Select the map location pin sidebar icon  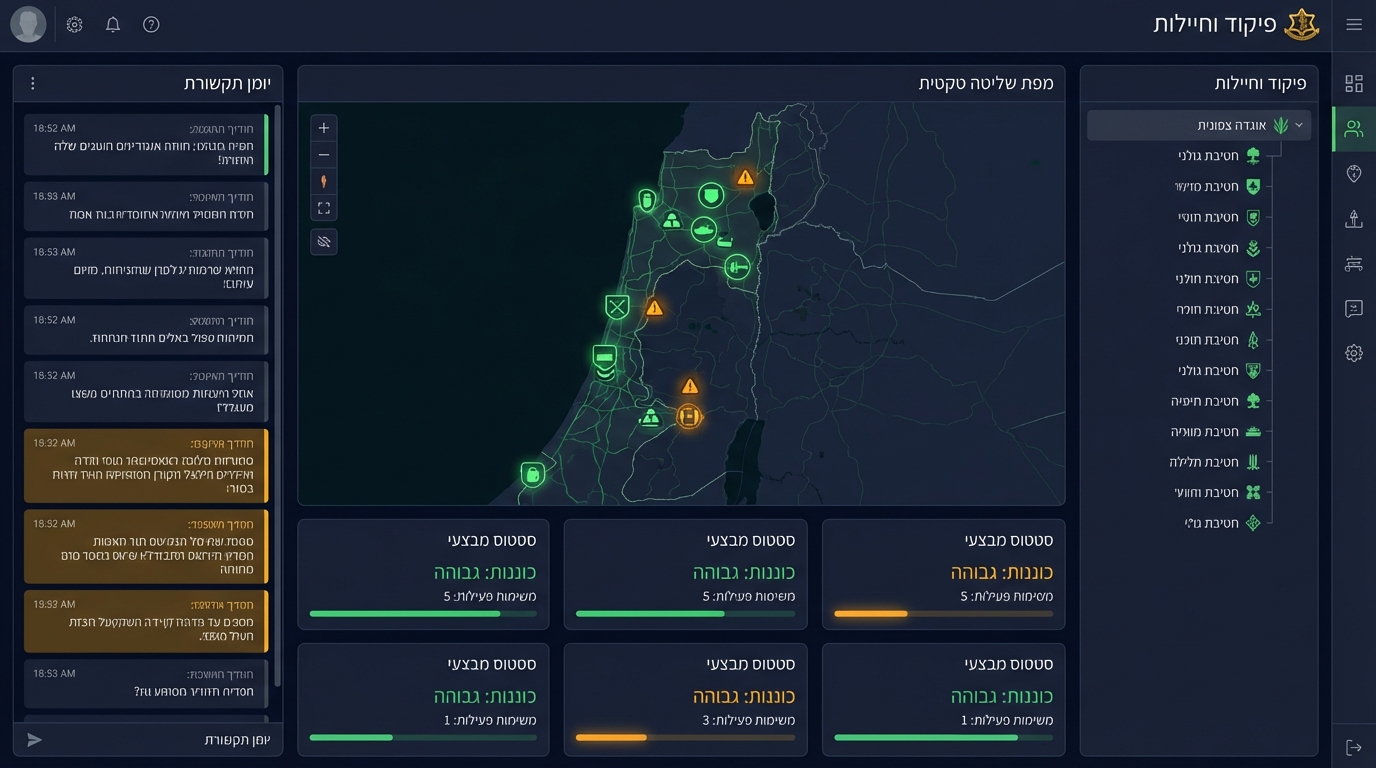click(1354, 174)
